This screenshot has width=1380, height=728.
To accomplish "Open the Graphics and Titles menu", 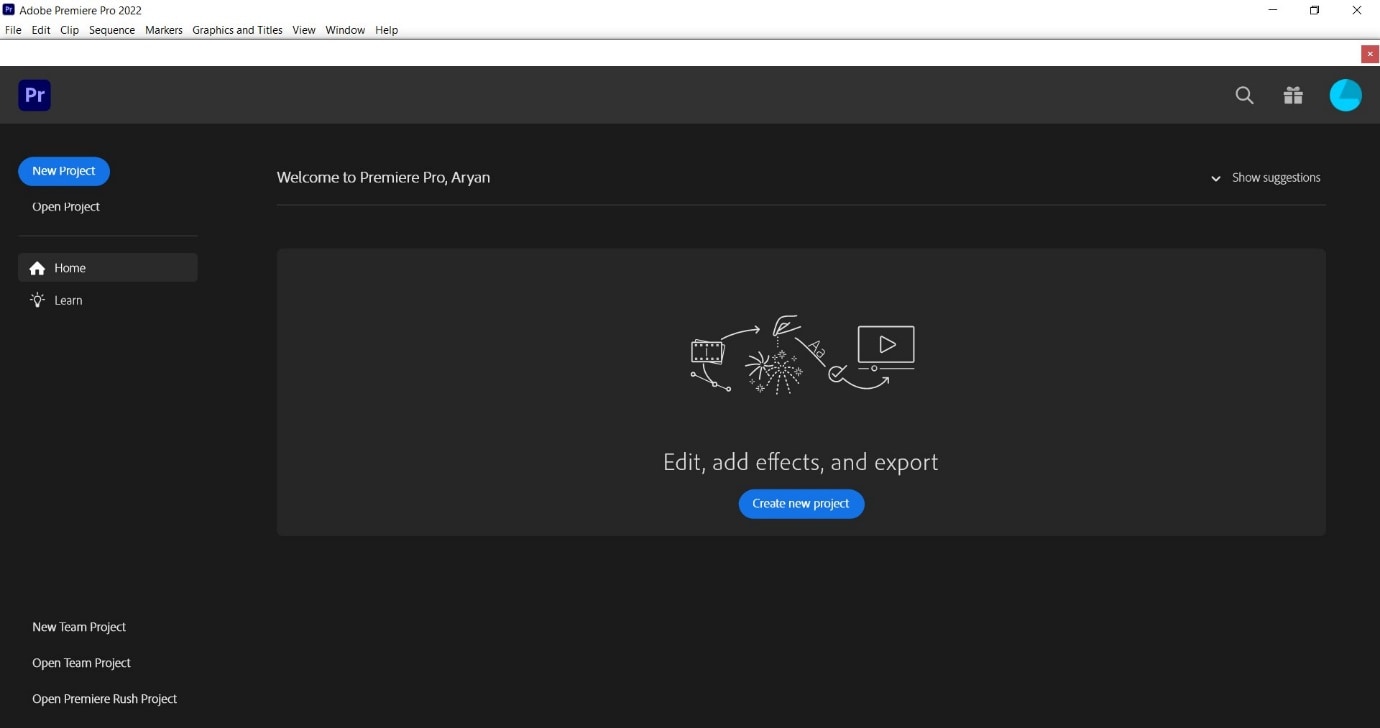I will pos(237,30).
